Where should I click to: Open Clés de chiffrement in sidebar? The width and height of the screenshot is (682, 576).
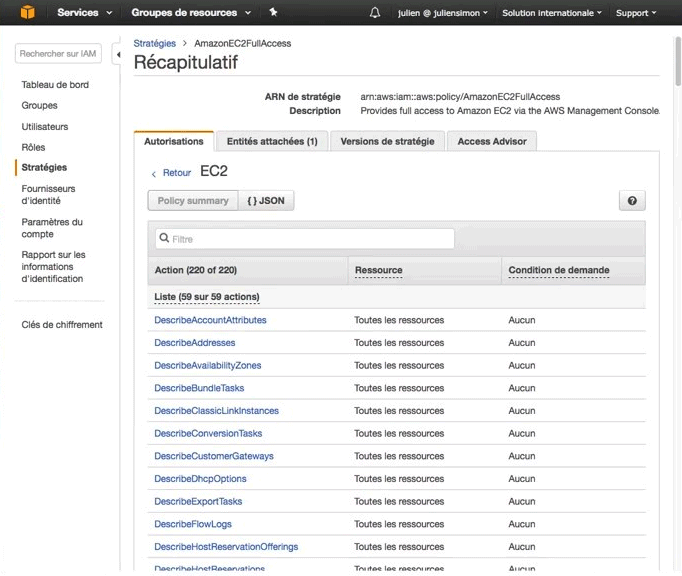click(62, 325)
